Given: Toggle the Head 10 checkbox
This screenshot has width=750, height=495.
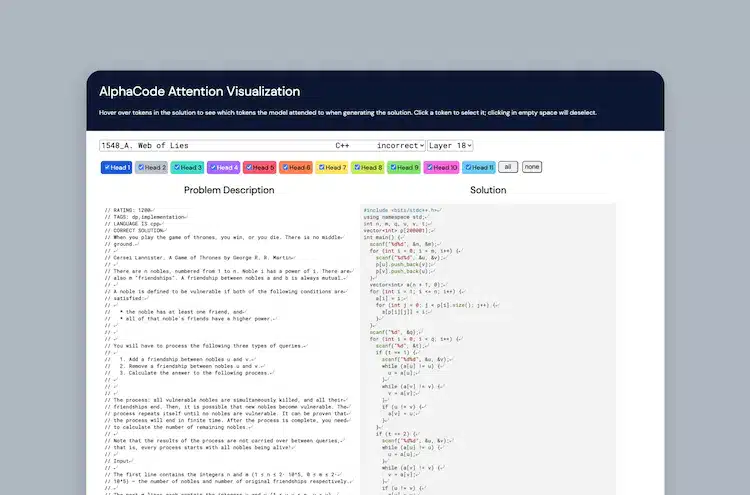Looking at the screenshot, I should click(430, 167).
